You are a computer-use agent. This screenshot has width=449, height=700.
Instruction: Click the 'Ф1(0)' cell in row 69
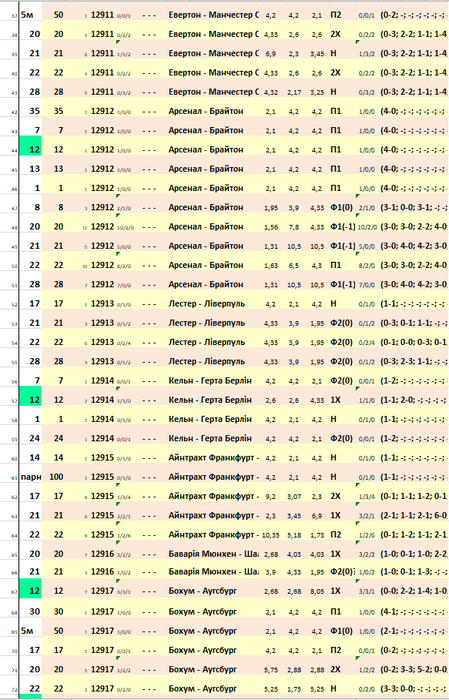[341, 631]
